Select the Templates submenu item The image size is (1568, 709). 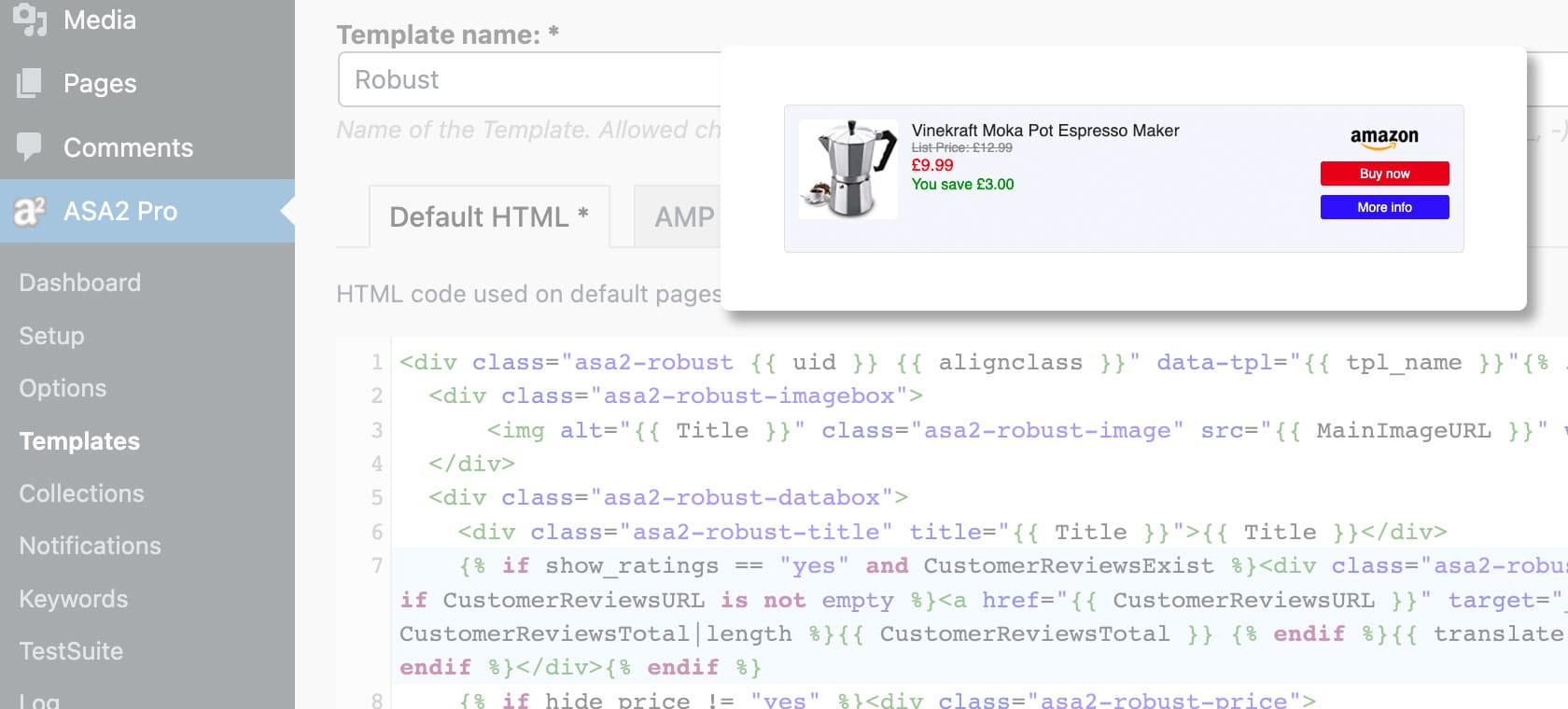(79, 441)
